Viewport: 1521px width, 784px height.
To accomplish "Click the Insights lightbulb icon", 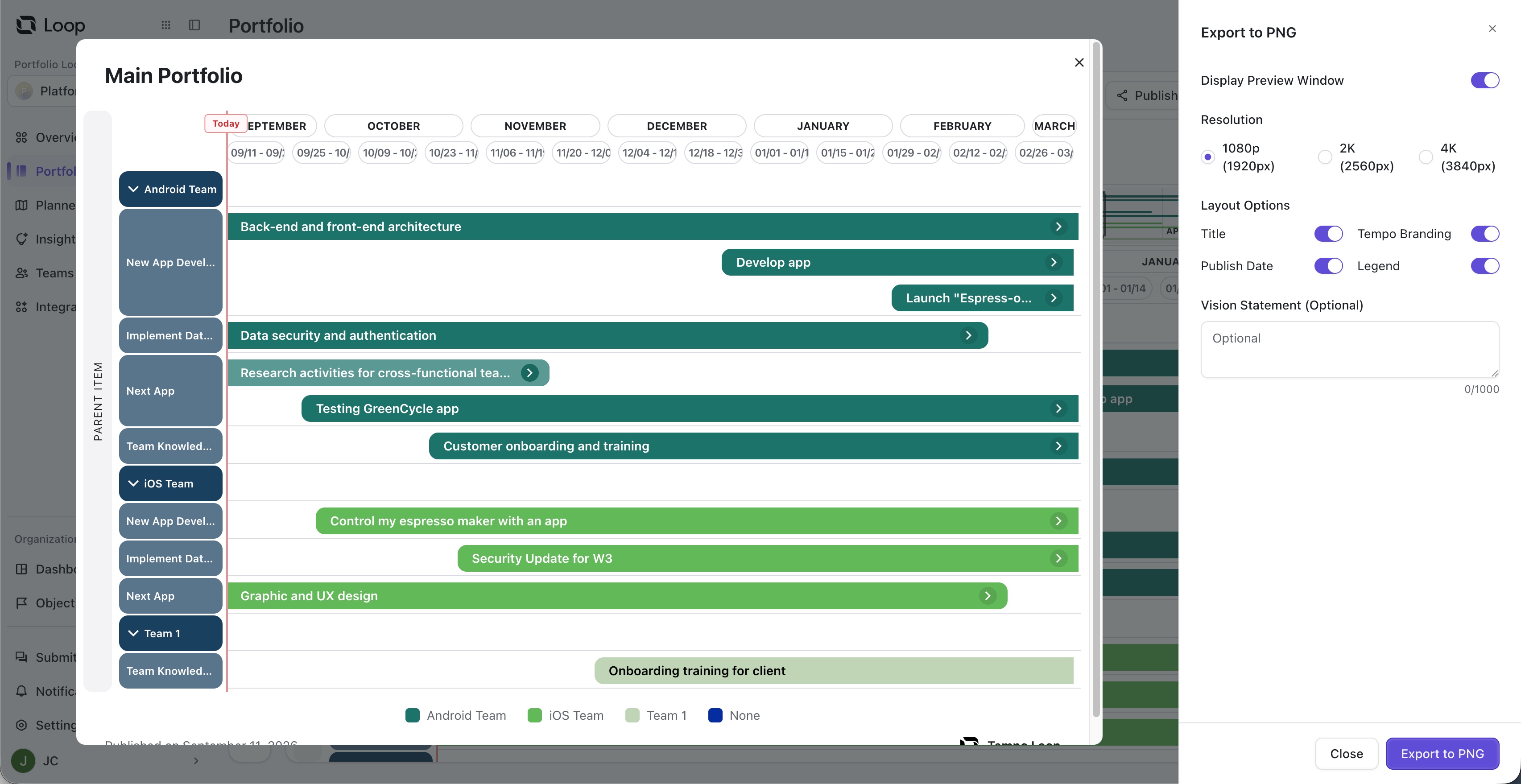I will (x=21, y=239).
